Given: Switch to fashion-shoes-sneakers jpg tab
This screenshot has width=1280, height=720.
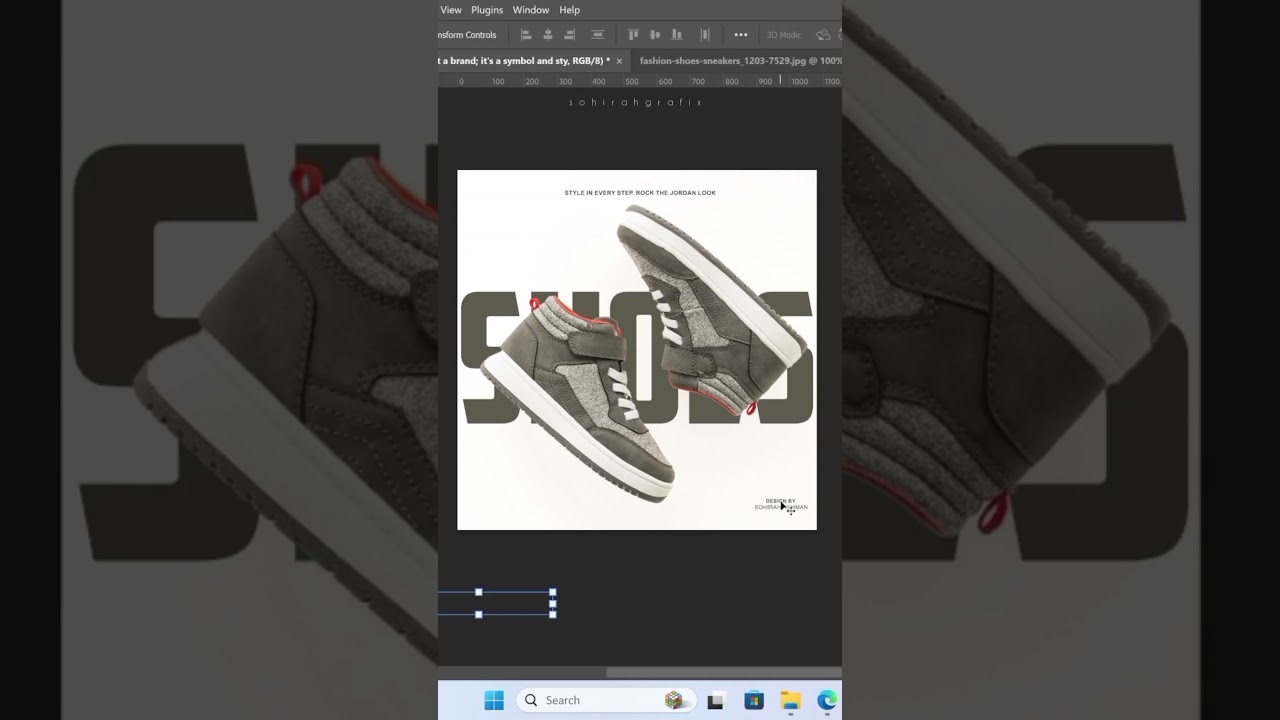Looking at the screenshot, I should click(740, 61).
